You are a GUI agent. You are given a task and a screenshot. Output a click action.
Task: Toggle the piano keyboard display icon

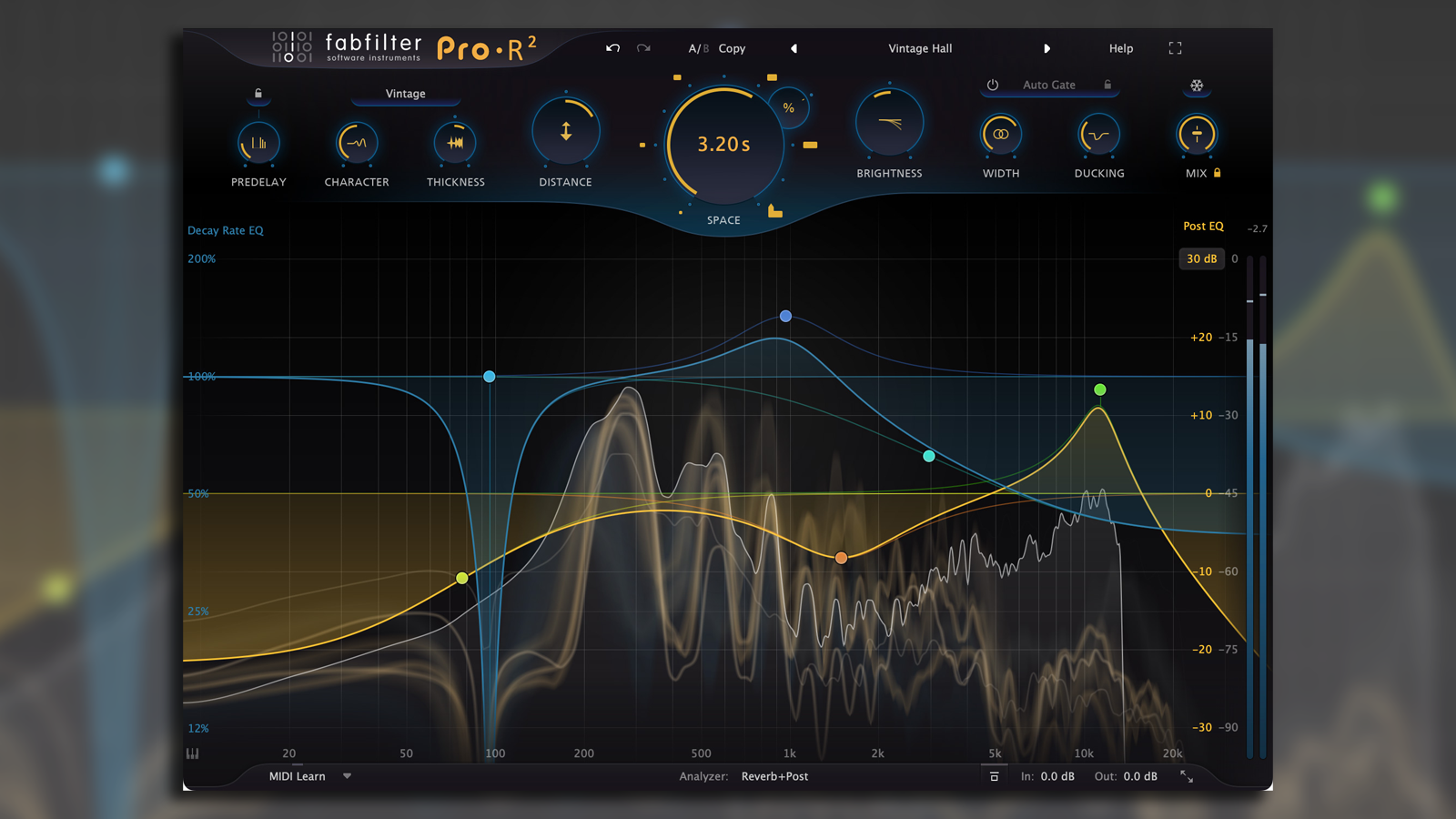(193, 753)
